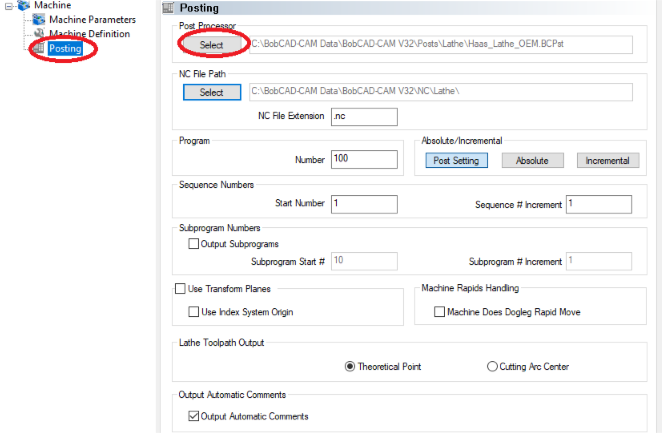Click the Program Number field
This screenshot has height=433, width=662.
tap(364, 160)
